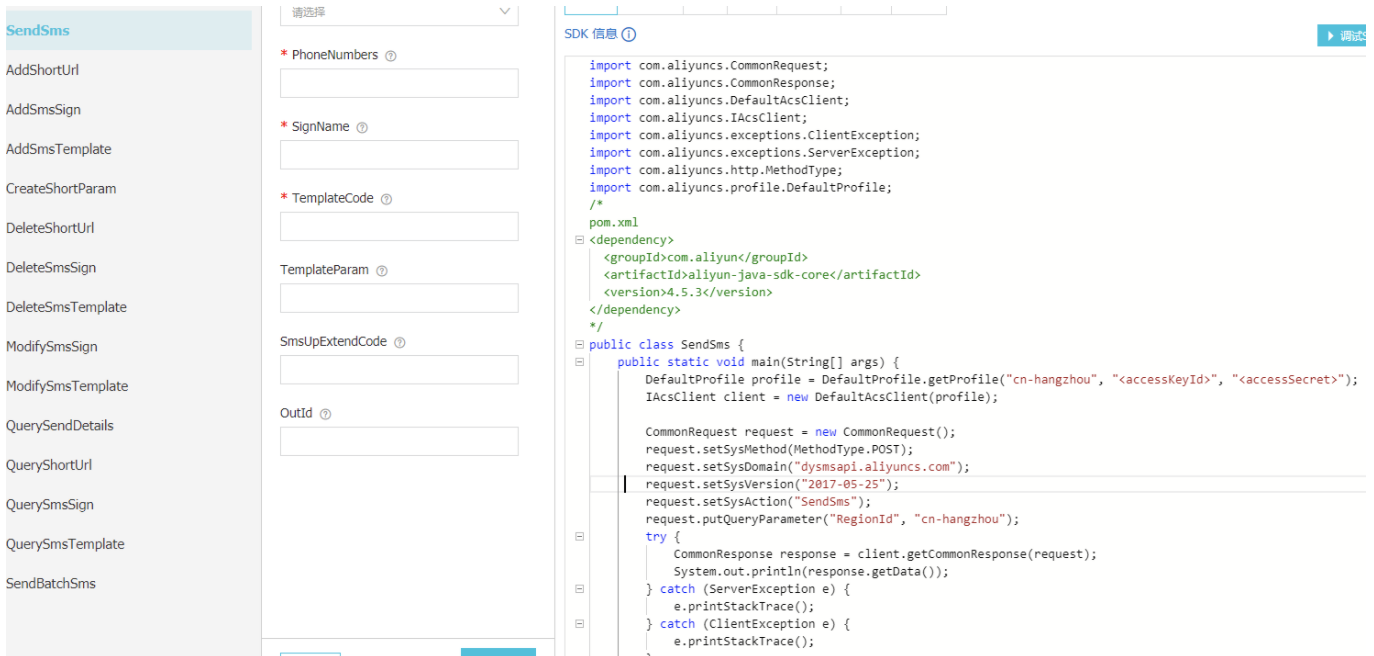
Task: Click help icon beside OutId label
Action: (325, 414)
